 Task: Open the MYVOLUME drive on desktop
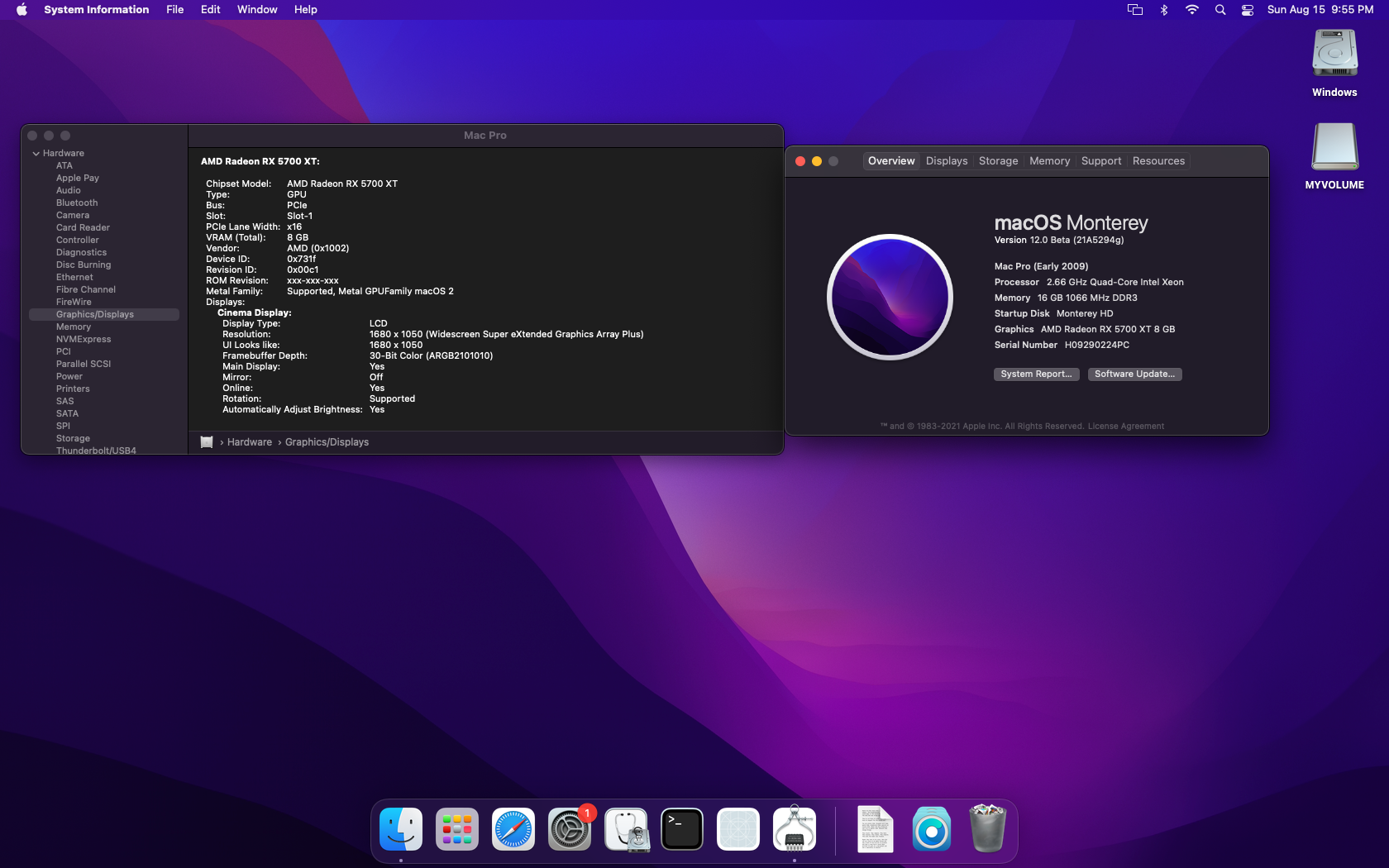(x=1334, y=155)
